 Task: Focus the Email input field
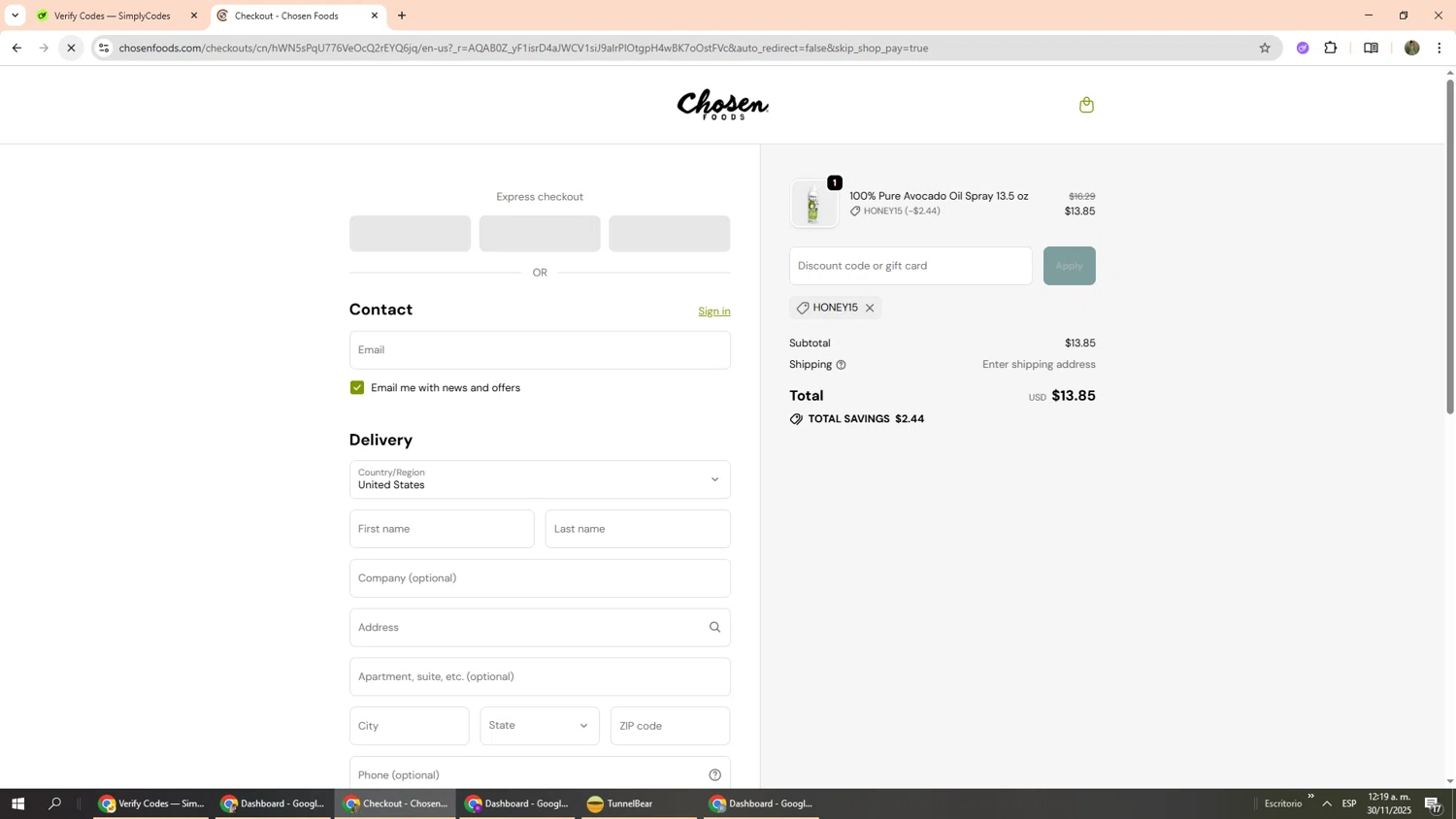point(540,350)
